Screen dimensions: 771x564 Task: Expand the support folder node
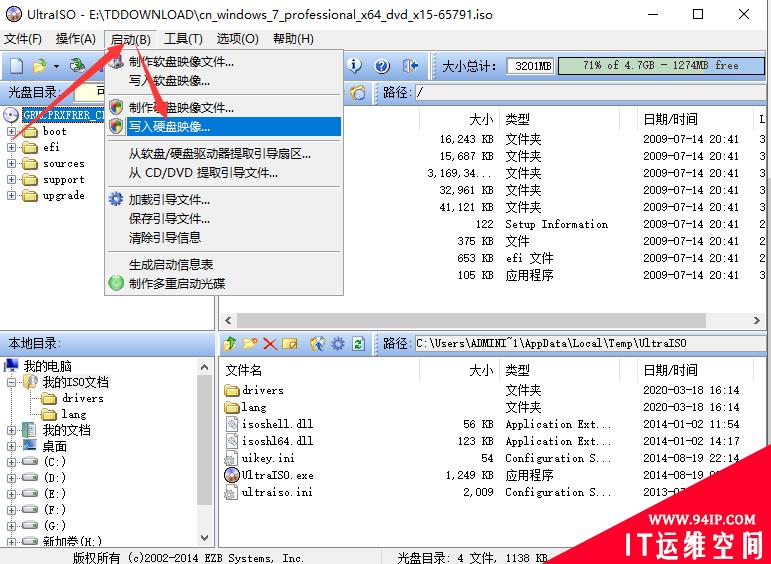[11, 179]
